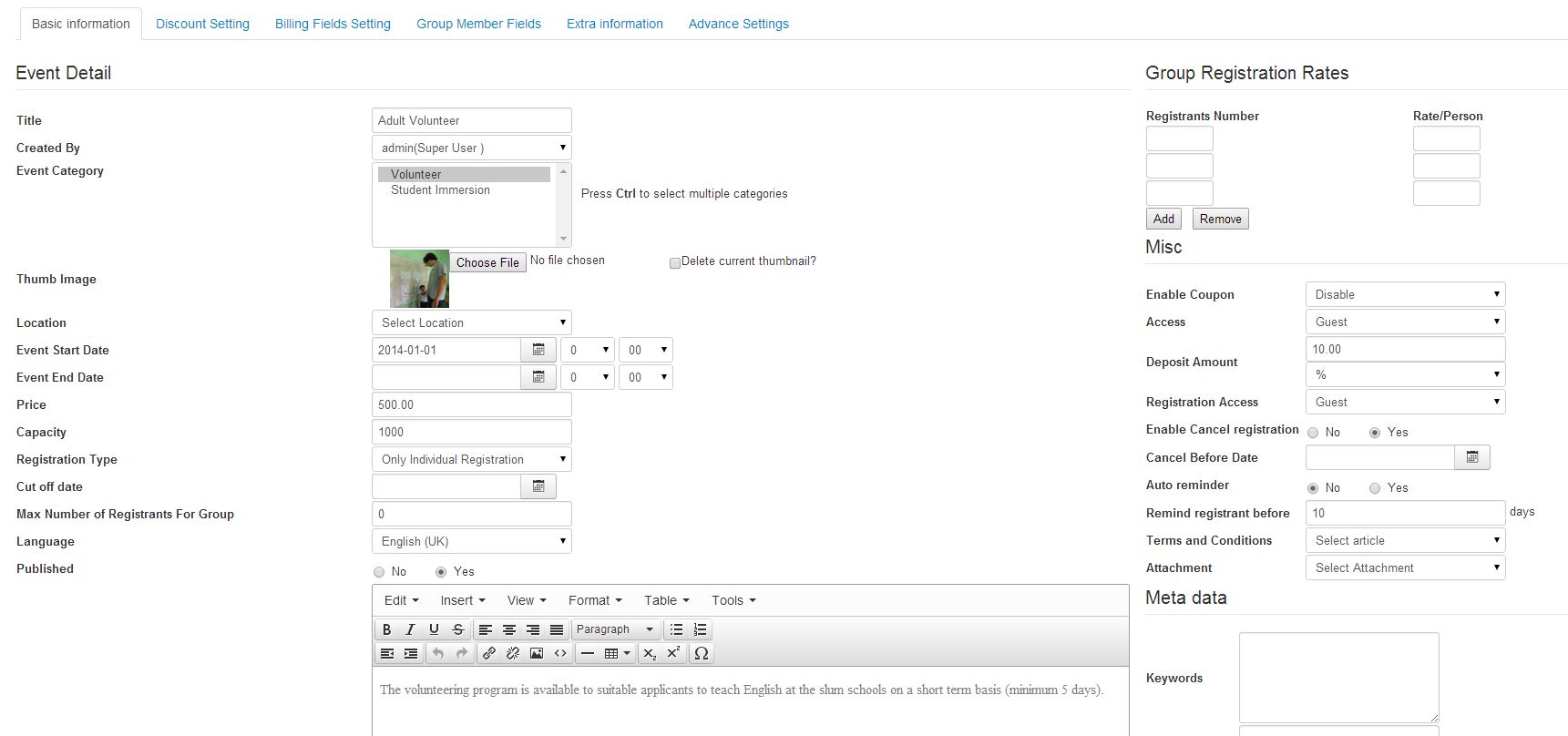1568x736 pixels.
Task: Set Published to No
Action: click(x=379, y=572)
